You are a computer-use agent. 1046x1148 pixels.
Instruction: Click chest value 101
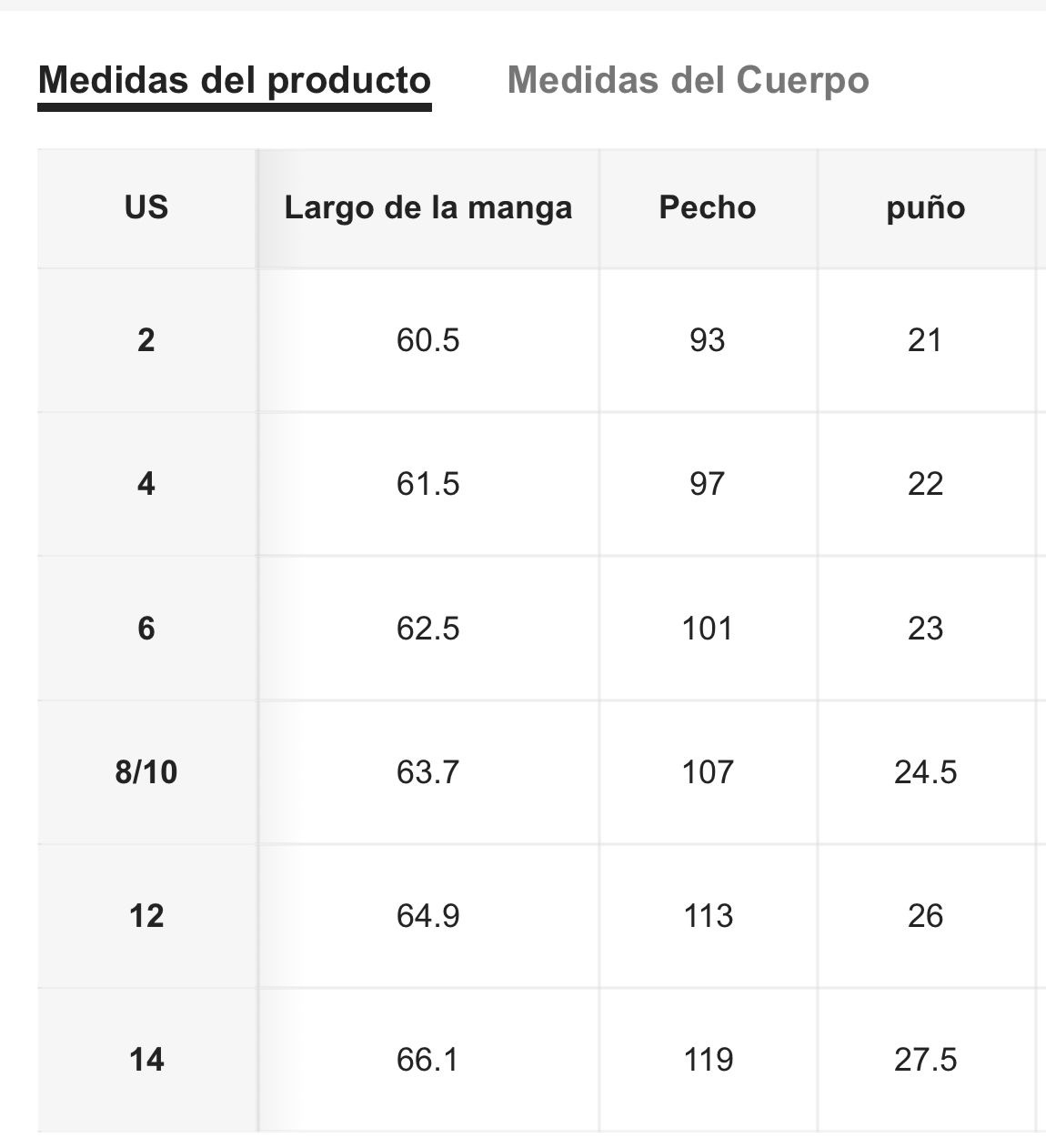coord(708,629)
